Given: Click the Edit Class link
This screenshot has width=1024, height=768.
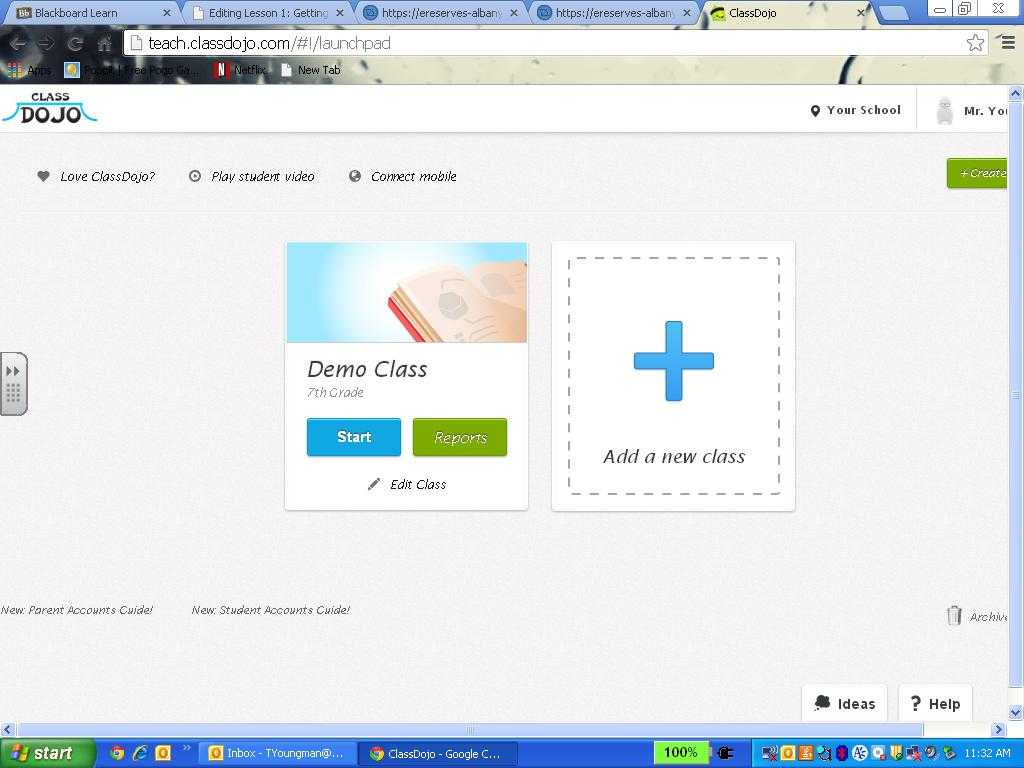Looking at the screenshot, I should (x=418, y=485).
